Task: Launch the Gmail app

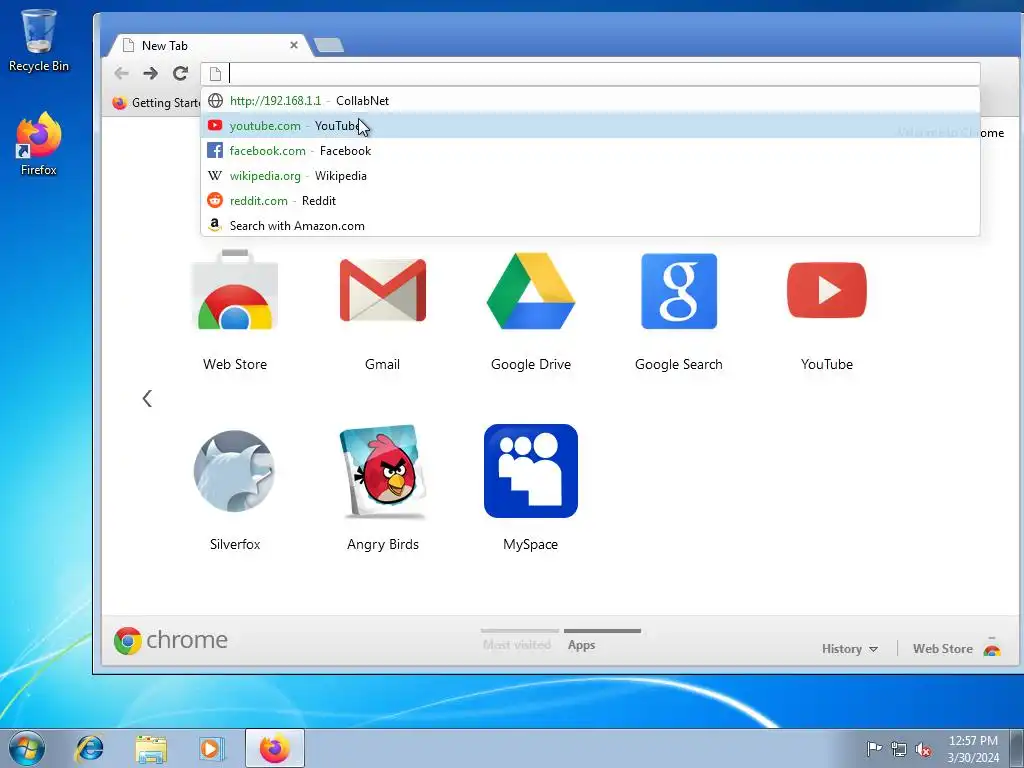Action: (x=383, y=291)
